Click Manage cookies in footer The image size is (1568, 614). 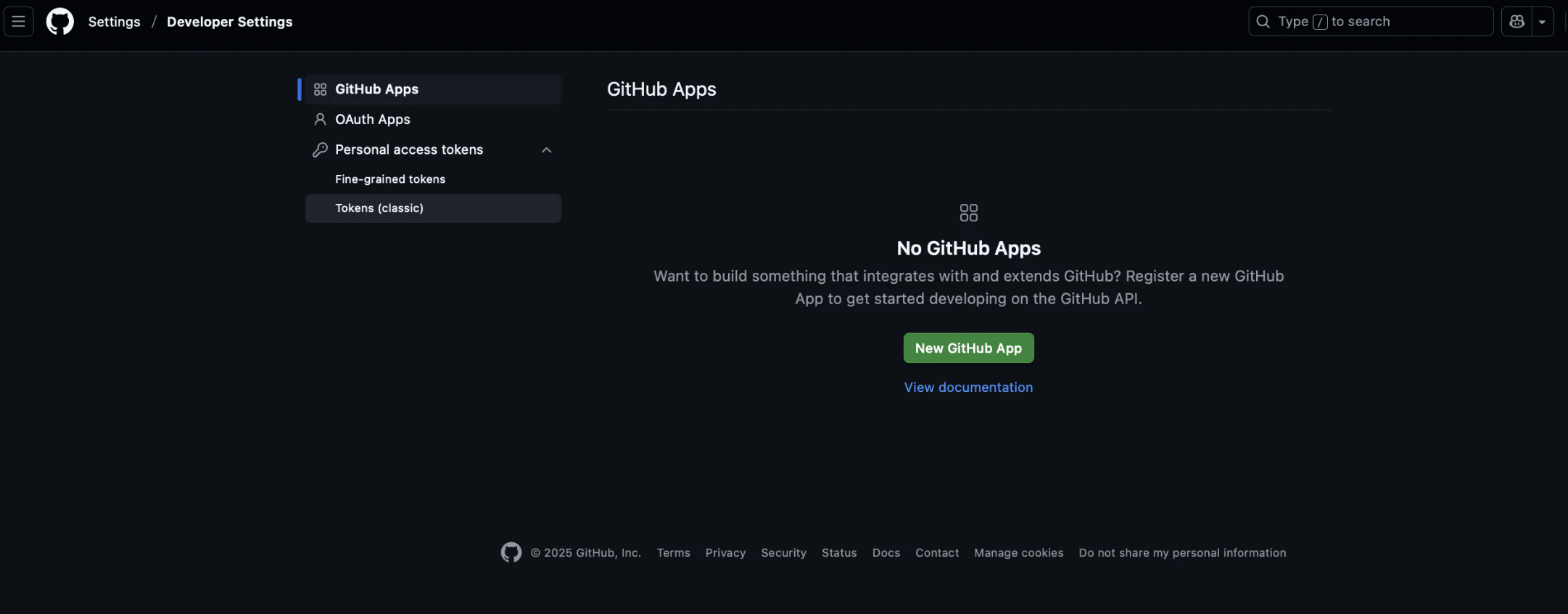1019,553
